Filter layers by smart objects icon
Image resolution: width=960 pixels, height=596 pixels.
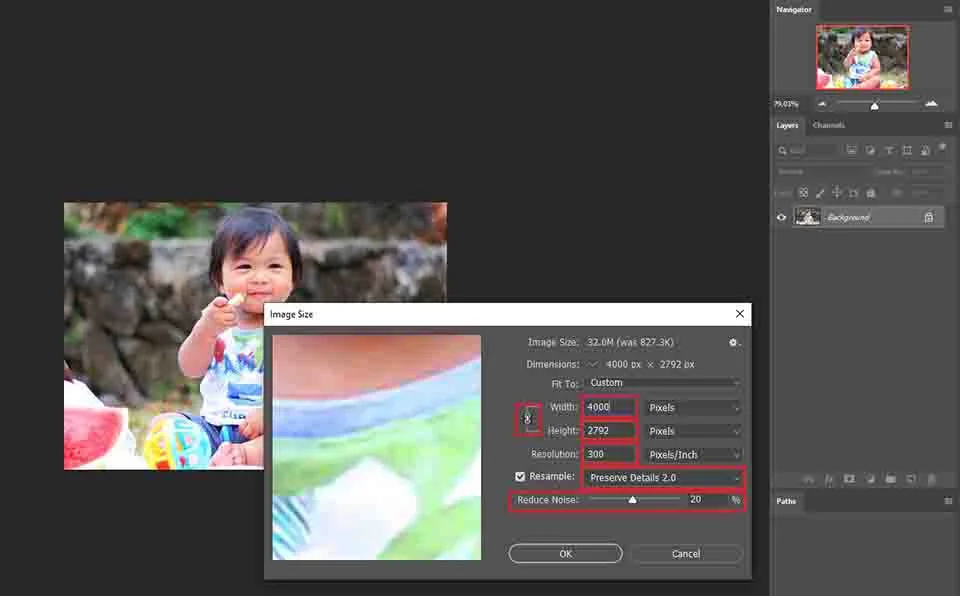925,150
